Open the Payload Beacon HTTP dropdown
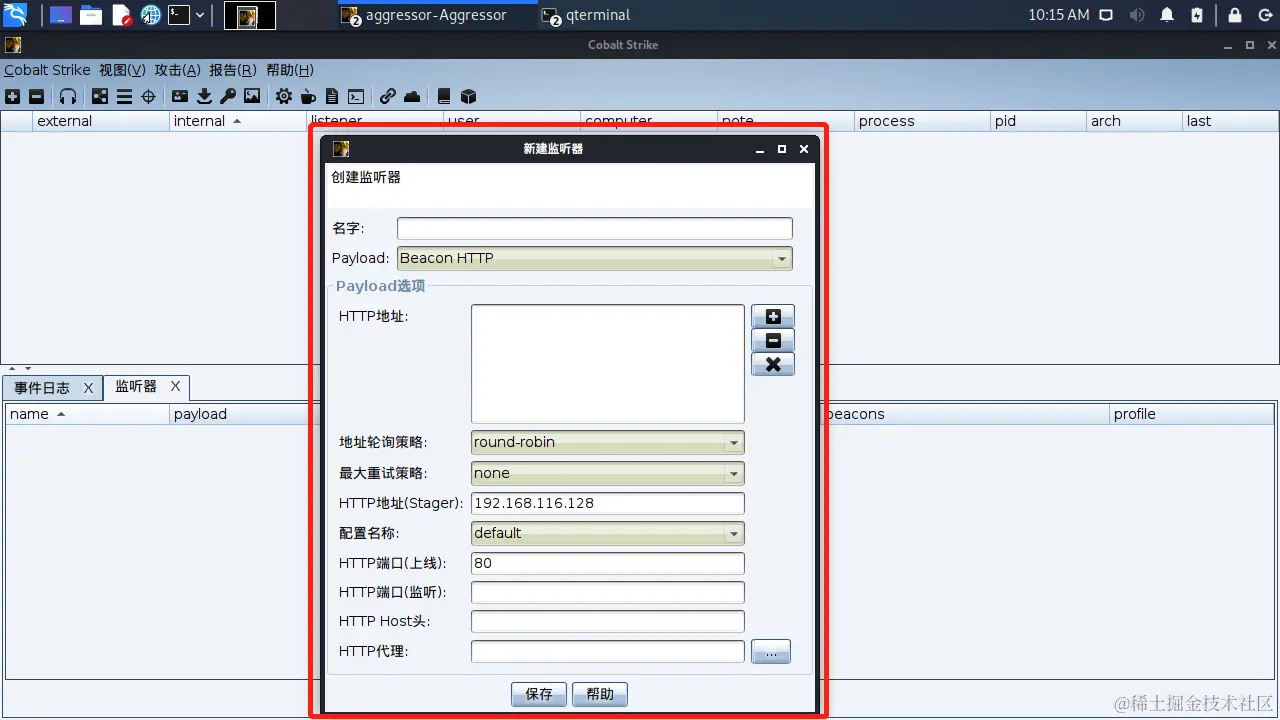 [x=595, y=258]
